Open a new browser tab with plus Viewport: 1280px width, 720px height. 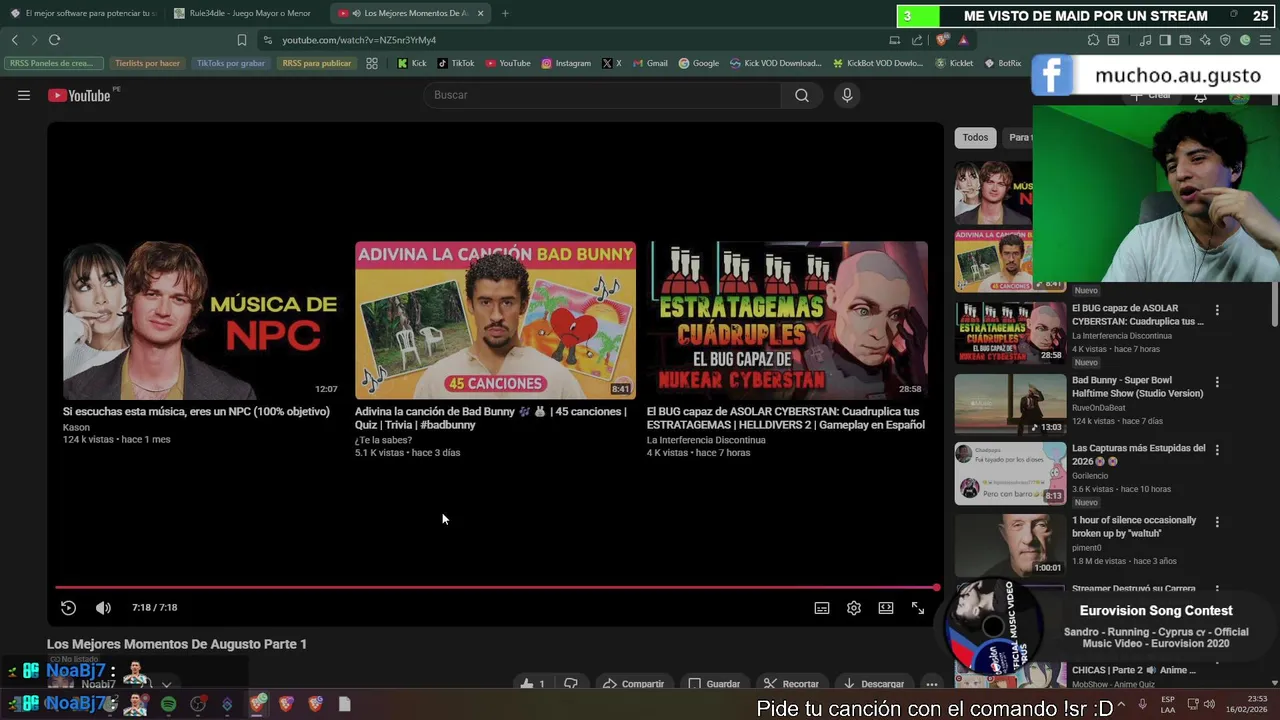[505, 13]
